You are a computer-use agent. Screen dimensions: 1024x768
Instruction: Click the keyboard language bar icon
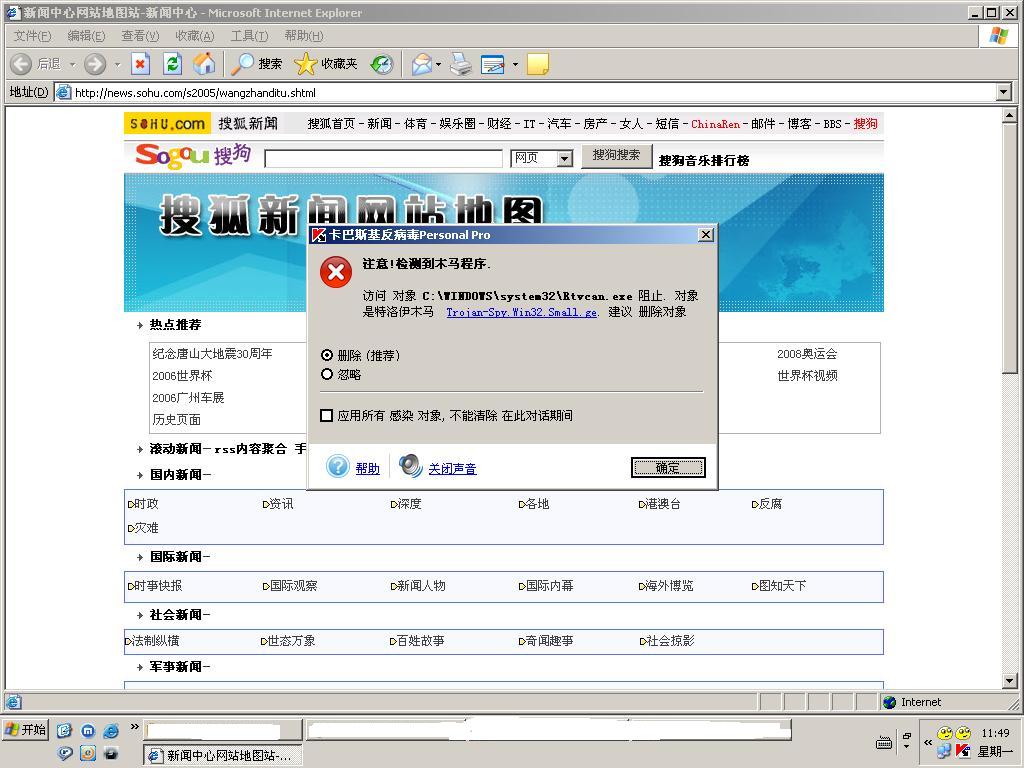(884, 743)
